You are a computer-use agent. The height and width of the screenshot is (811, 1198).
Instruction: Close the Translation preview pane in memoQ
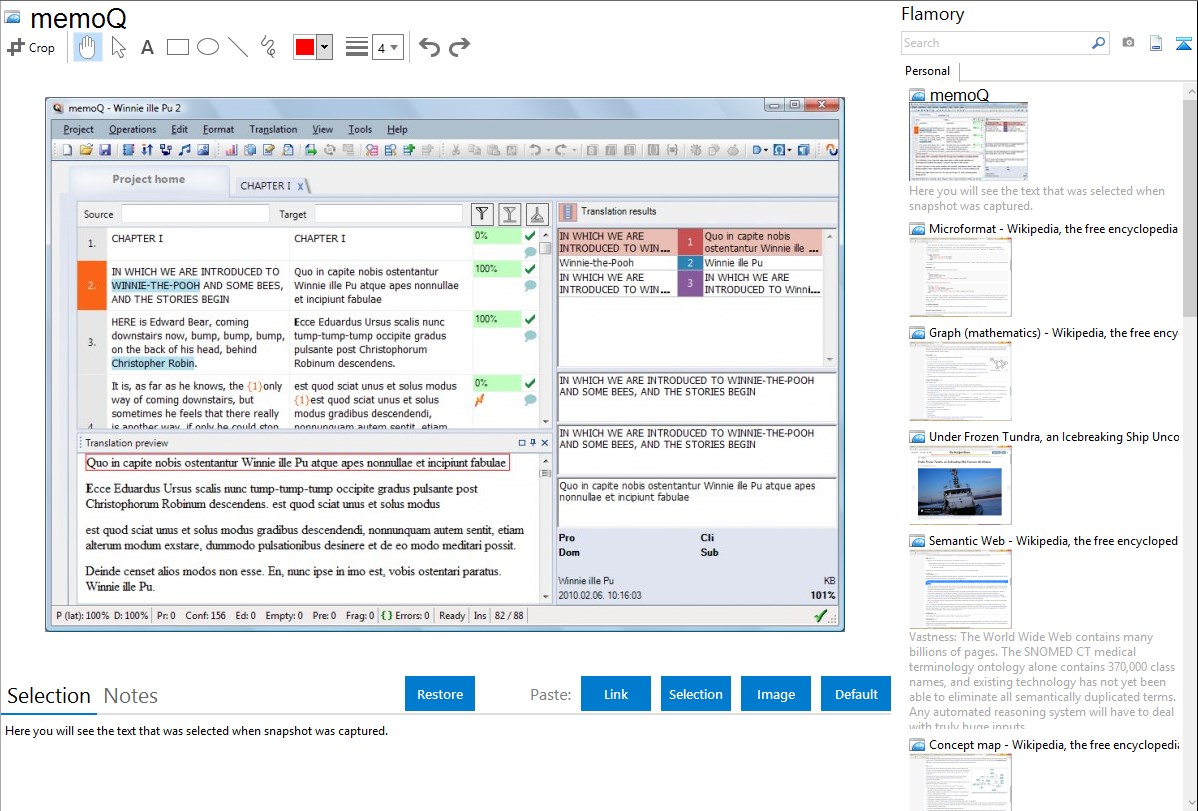(x=545, y=443)
